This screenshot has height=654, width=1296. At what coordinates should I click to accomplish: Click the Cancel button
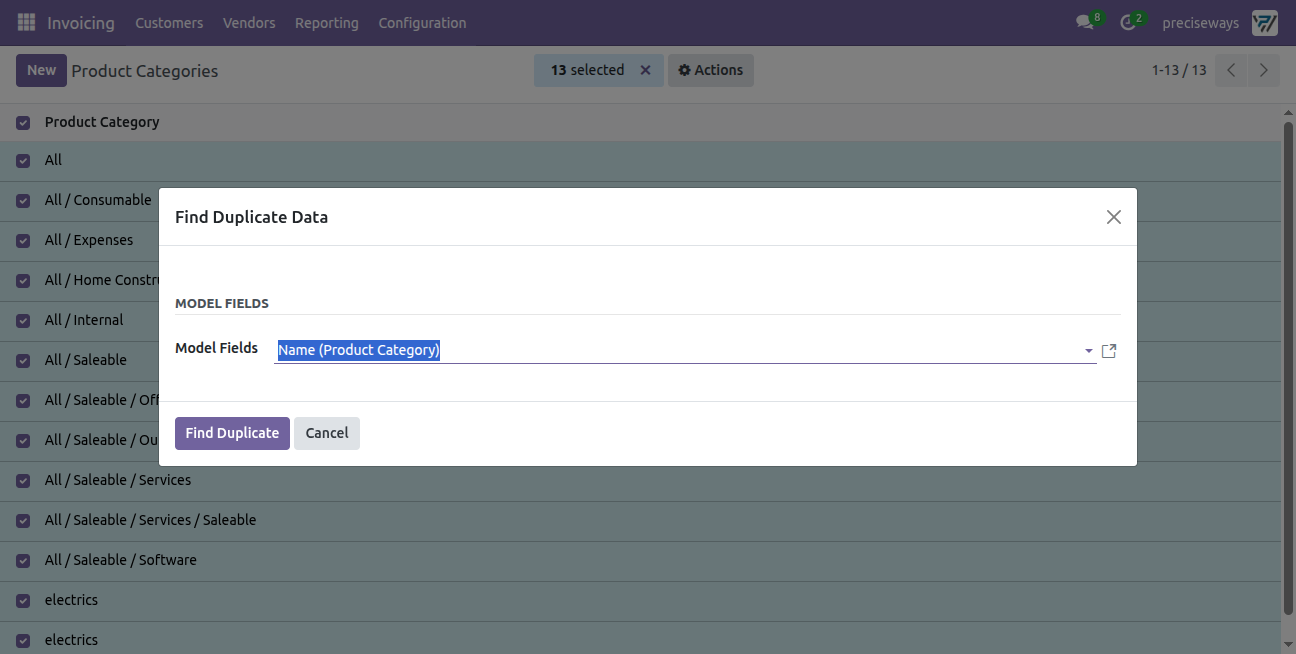coord(327,433)
